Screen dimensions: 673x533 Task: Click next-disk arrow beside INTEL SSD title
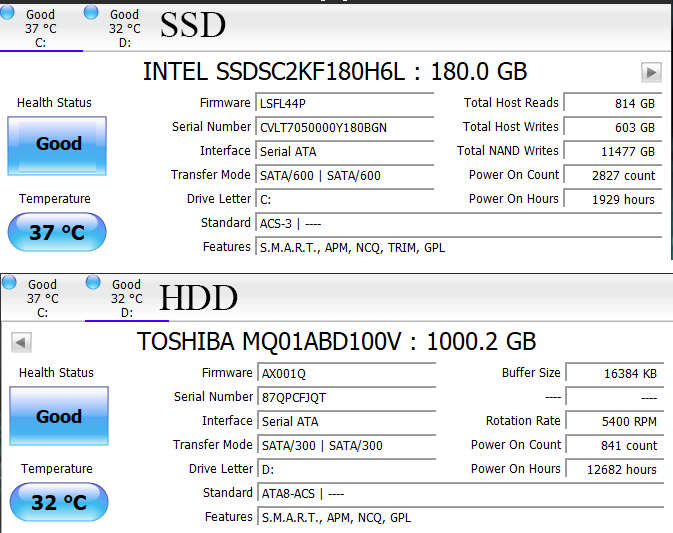pyautogui.click(x=651, y=72)
